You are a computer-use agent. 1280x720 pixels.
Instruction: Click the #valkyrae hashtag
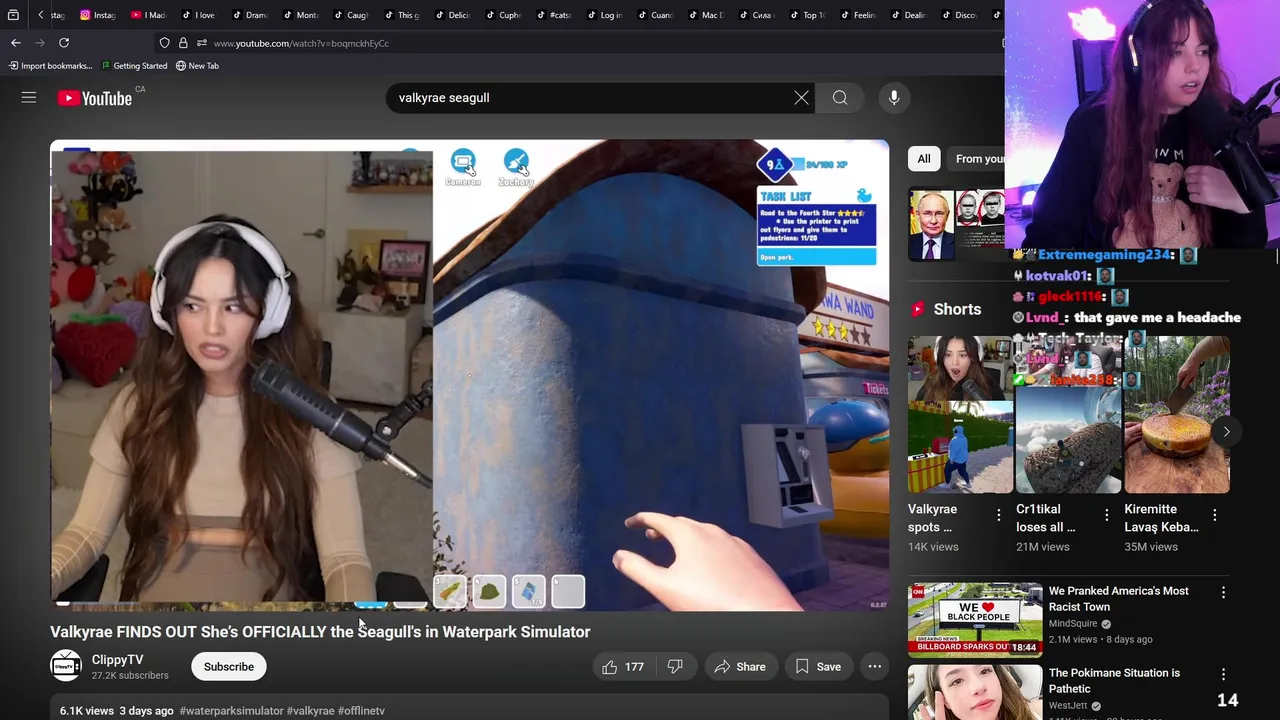coord(310,711)
